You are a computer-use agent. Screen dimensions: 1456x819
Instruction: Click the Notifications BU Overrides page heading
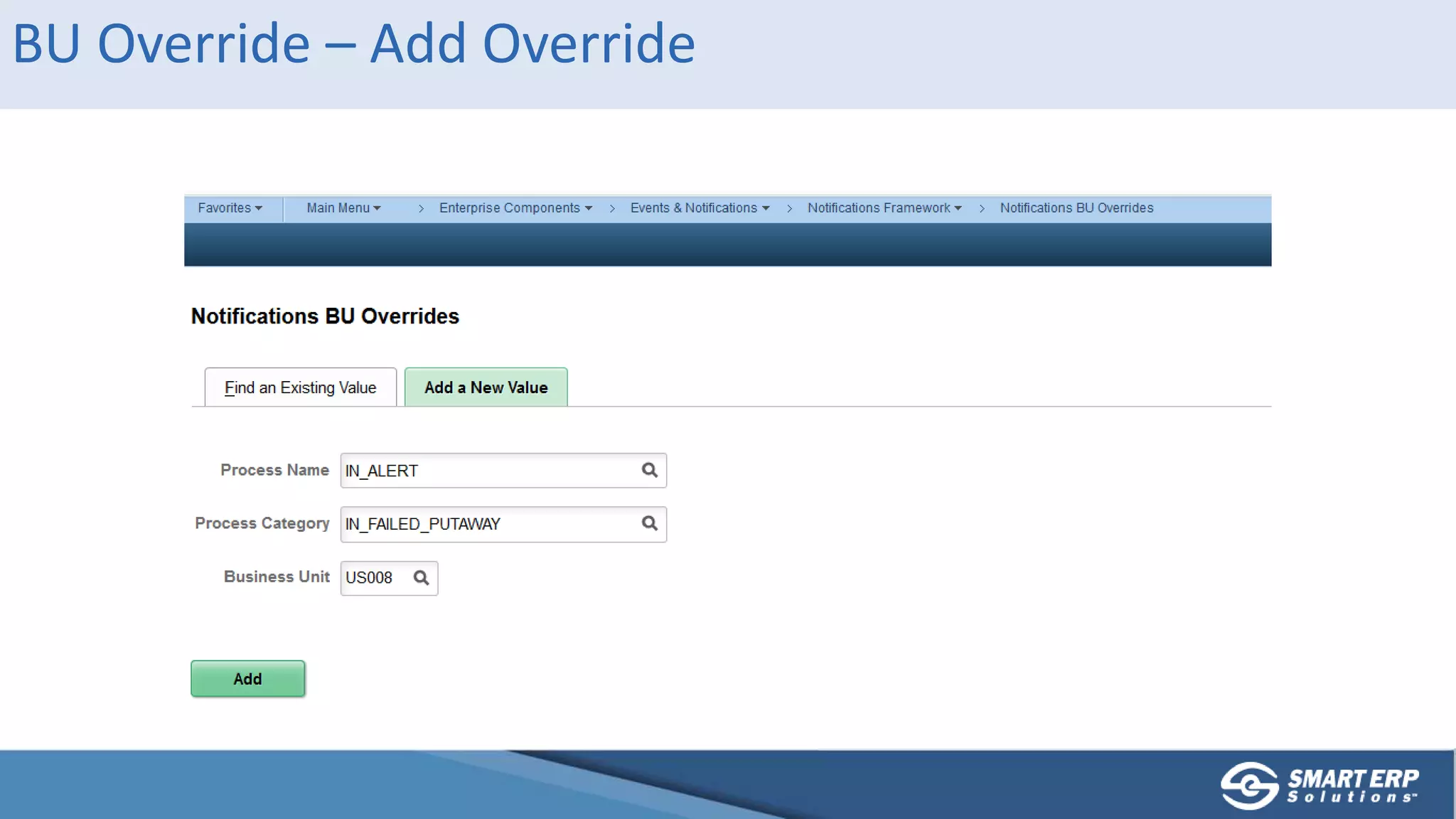click(x=325, y=316)
